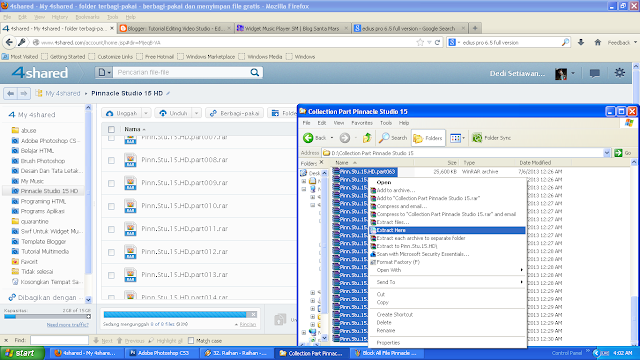Click the Find bar text input
The image size is (640, 360).
click(x=59, y=340)
